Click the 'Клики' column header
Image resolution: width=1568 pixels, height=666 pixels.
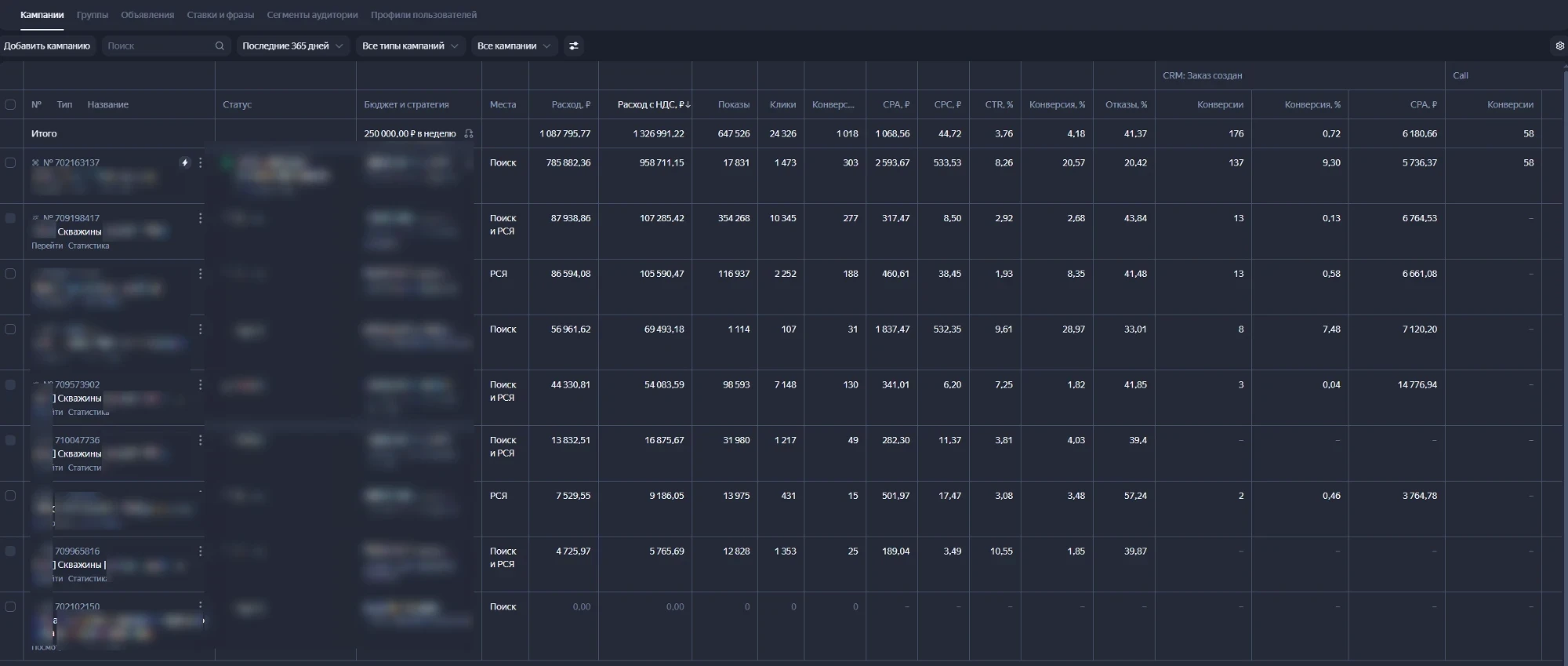[x=782, y=104]
